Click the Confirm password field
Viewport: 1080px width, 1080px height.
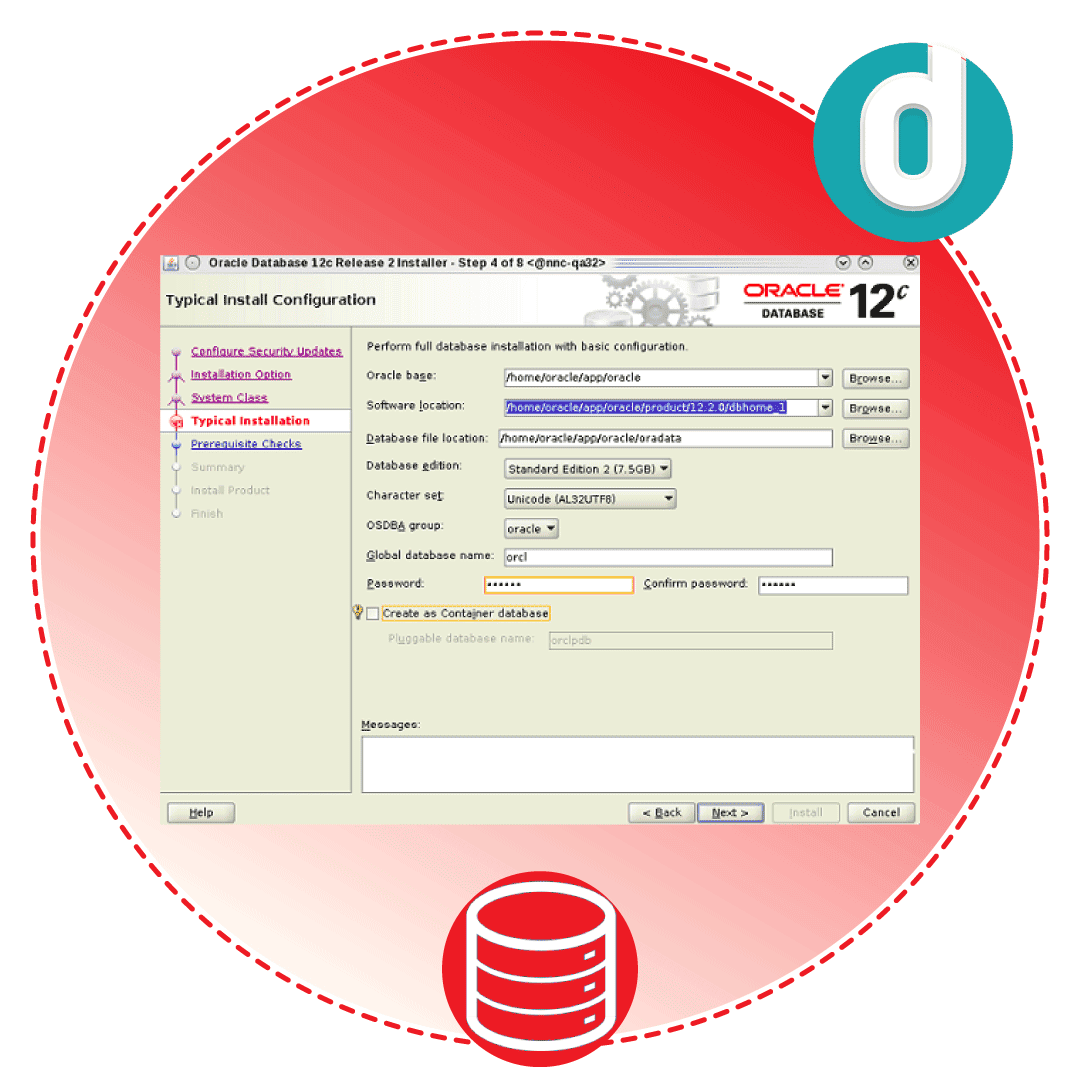coord(833,585)
